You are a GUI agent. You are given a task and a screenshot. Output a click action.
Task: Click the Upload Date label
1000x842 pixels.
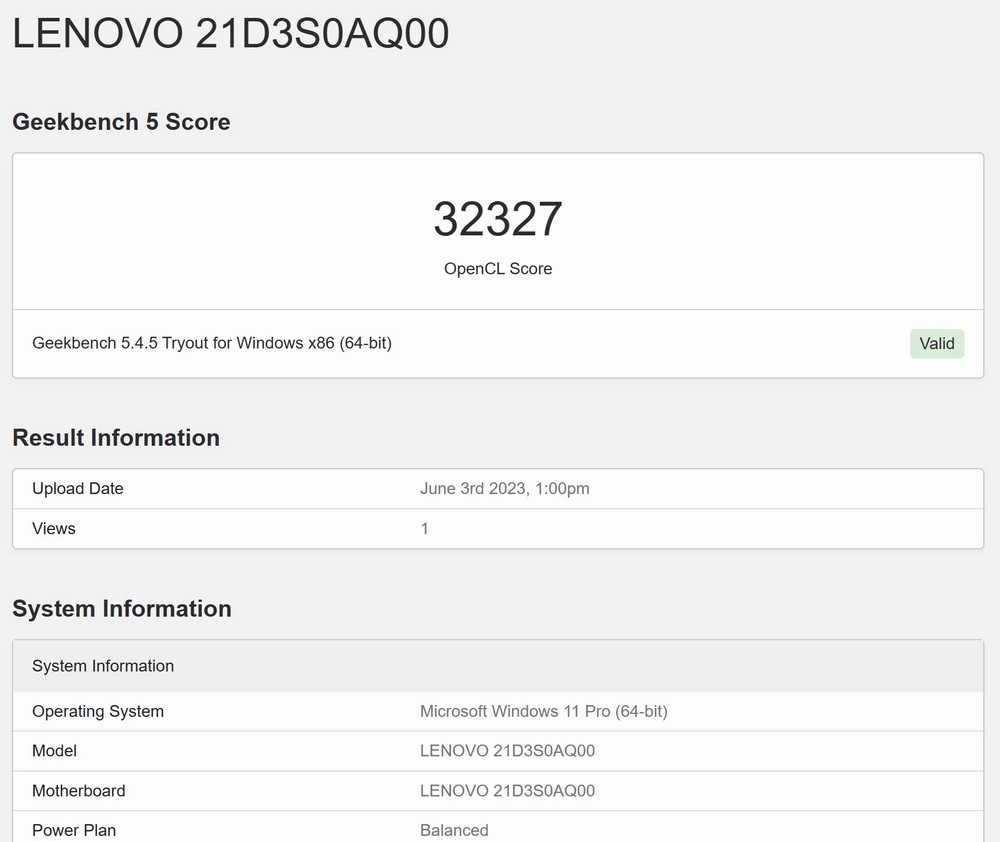(x=78, y=489)
